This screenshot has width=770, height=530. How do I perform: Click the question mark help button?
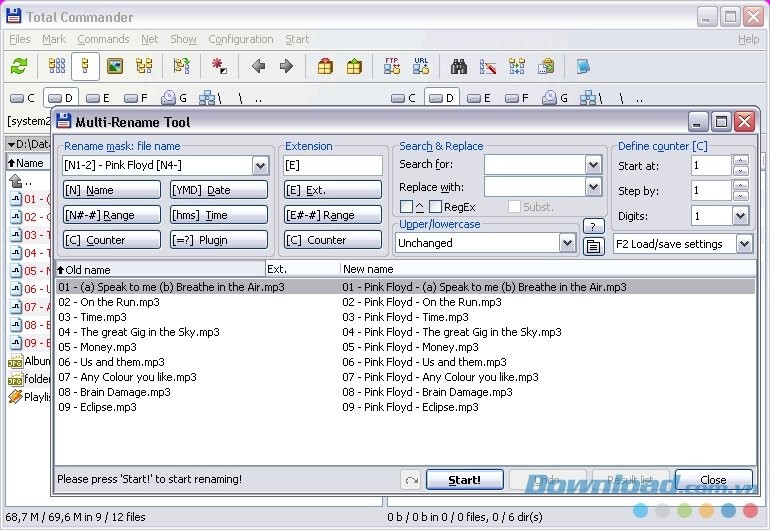pyautogui.click(x=593, y=226)
